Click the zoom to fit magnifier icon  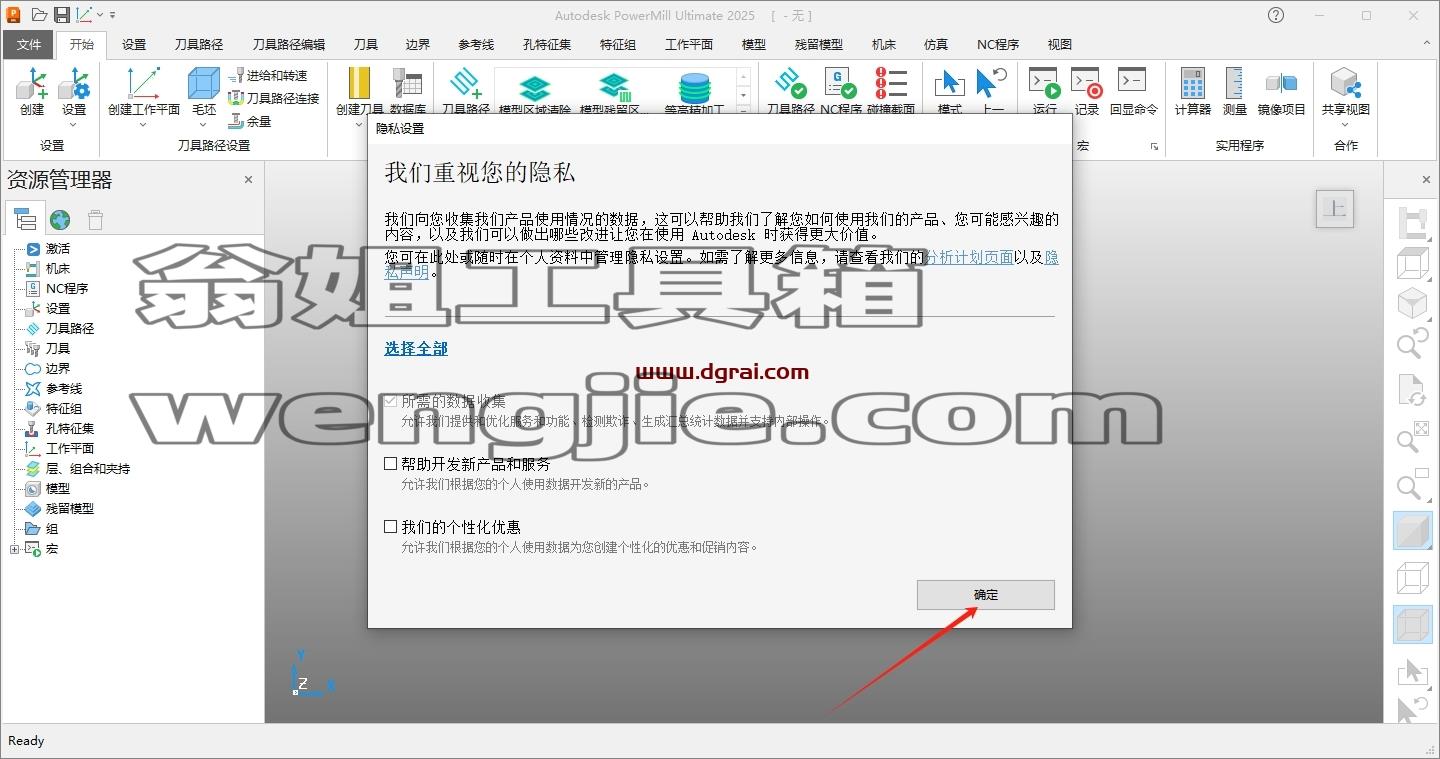pos(1412,437)
